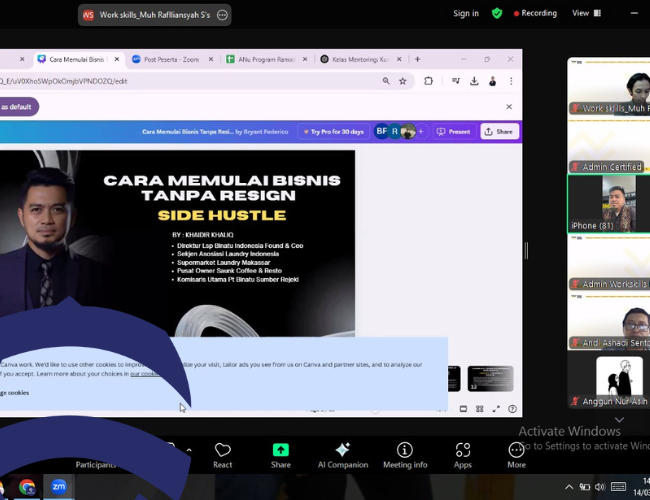Screen dimensions: 650x500
Task: Click slide text 'Sekjen Asosiasi Laundry Indonesia'
Action: pos(228,254)
